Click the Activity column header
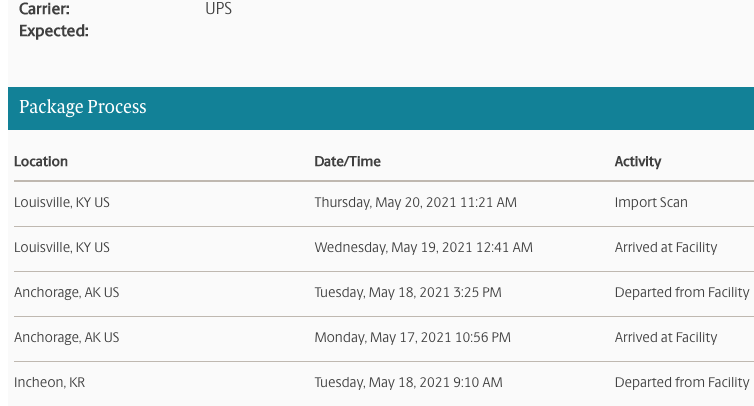This screenshot has height=406, width=754. 638,161
